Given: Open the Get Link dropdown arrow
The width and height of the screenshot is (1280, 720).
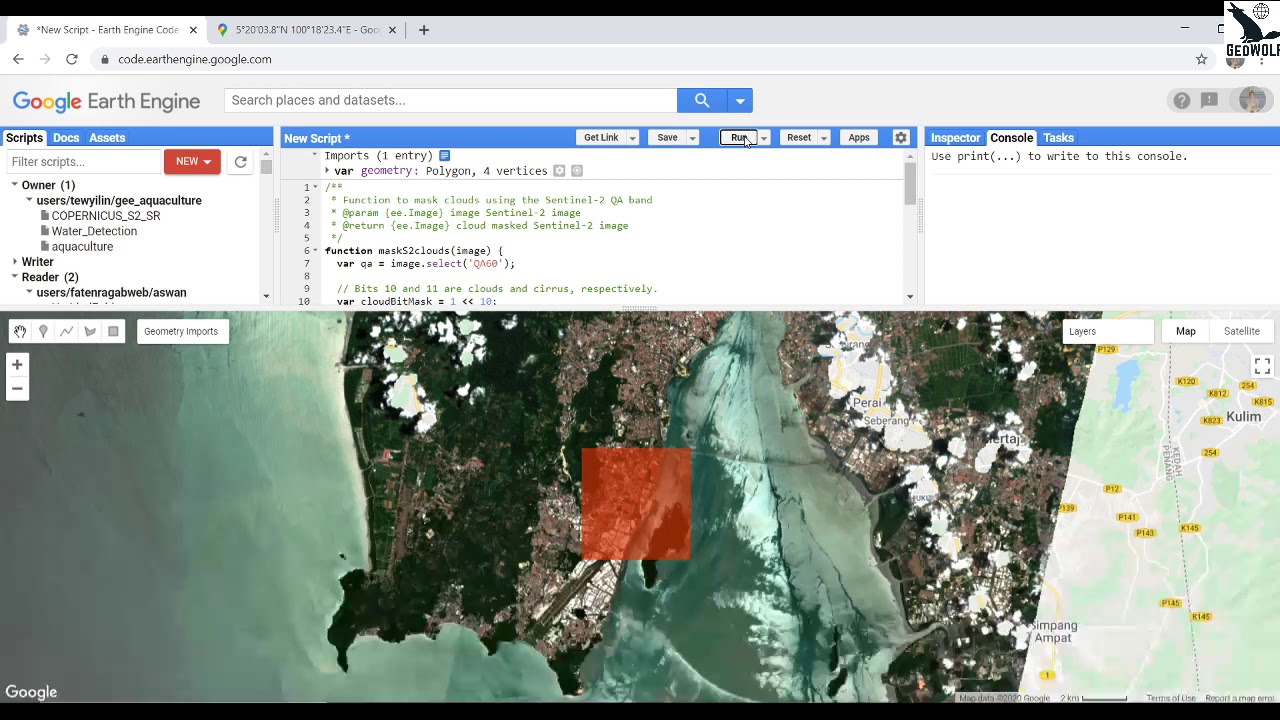Looking at the screenshot, I should tap(632, 138).
